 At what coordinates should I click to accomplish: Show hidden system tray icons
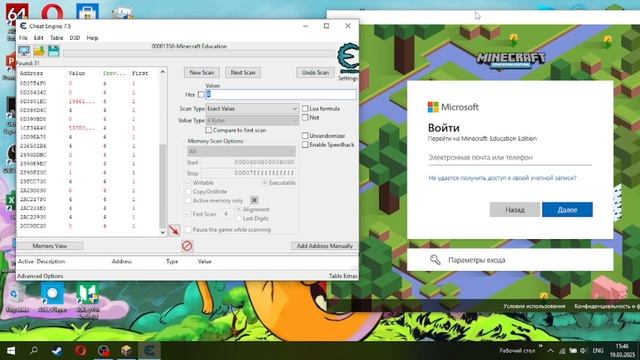point(550,351)
